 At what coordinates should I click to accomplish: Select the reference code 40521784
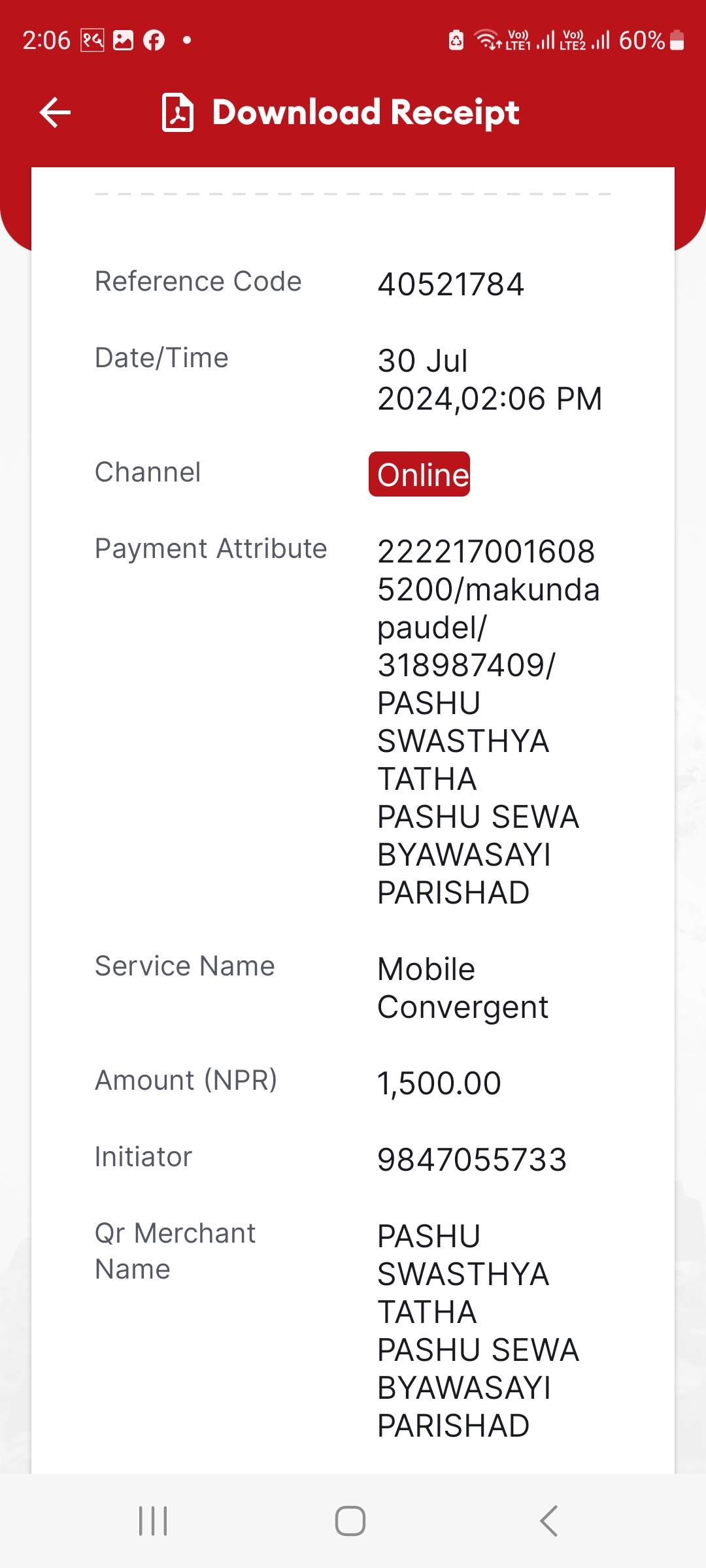tap(451, 285)
